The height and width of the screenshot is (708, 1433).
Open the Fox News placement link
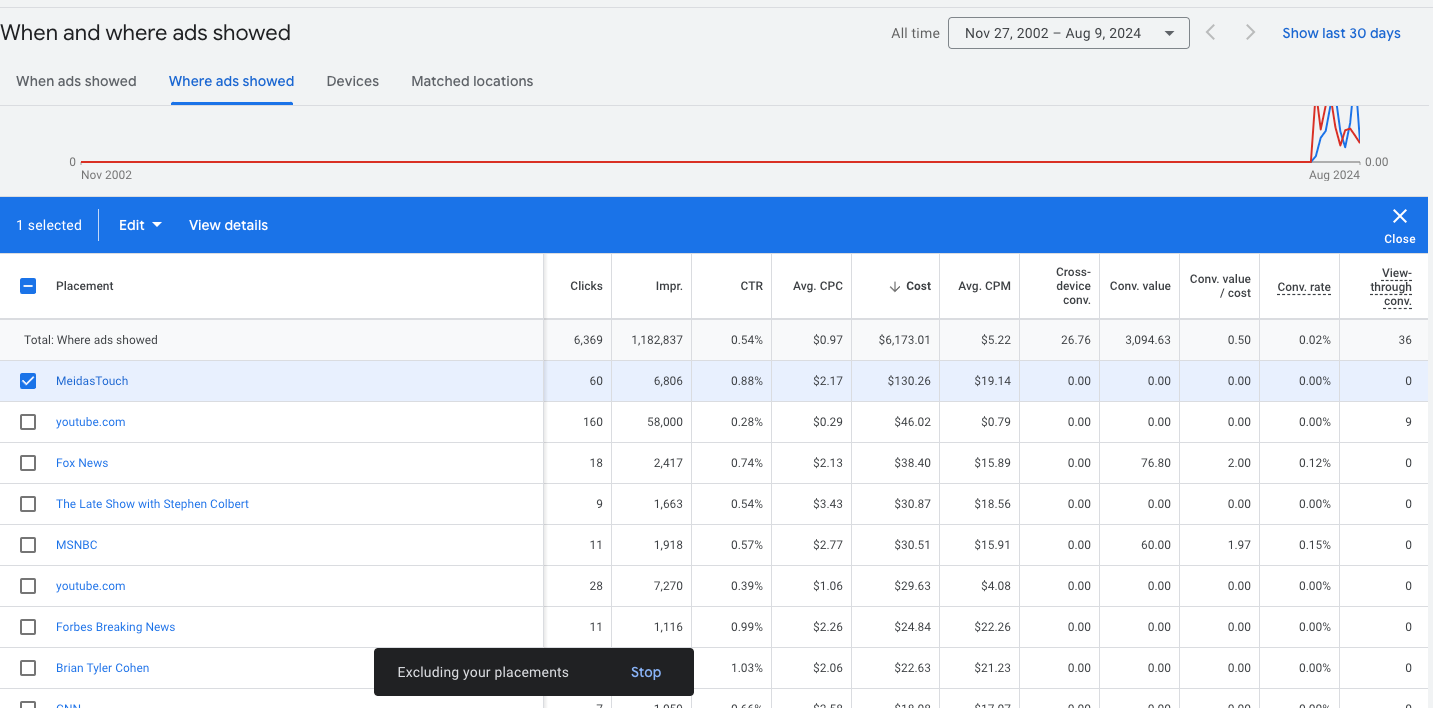(82, 463)
